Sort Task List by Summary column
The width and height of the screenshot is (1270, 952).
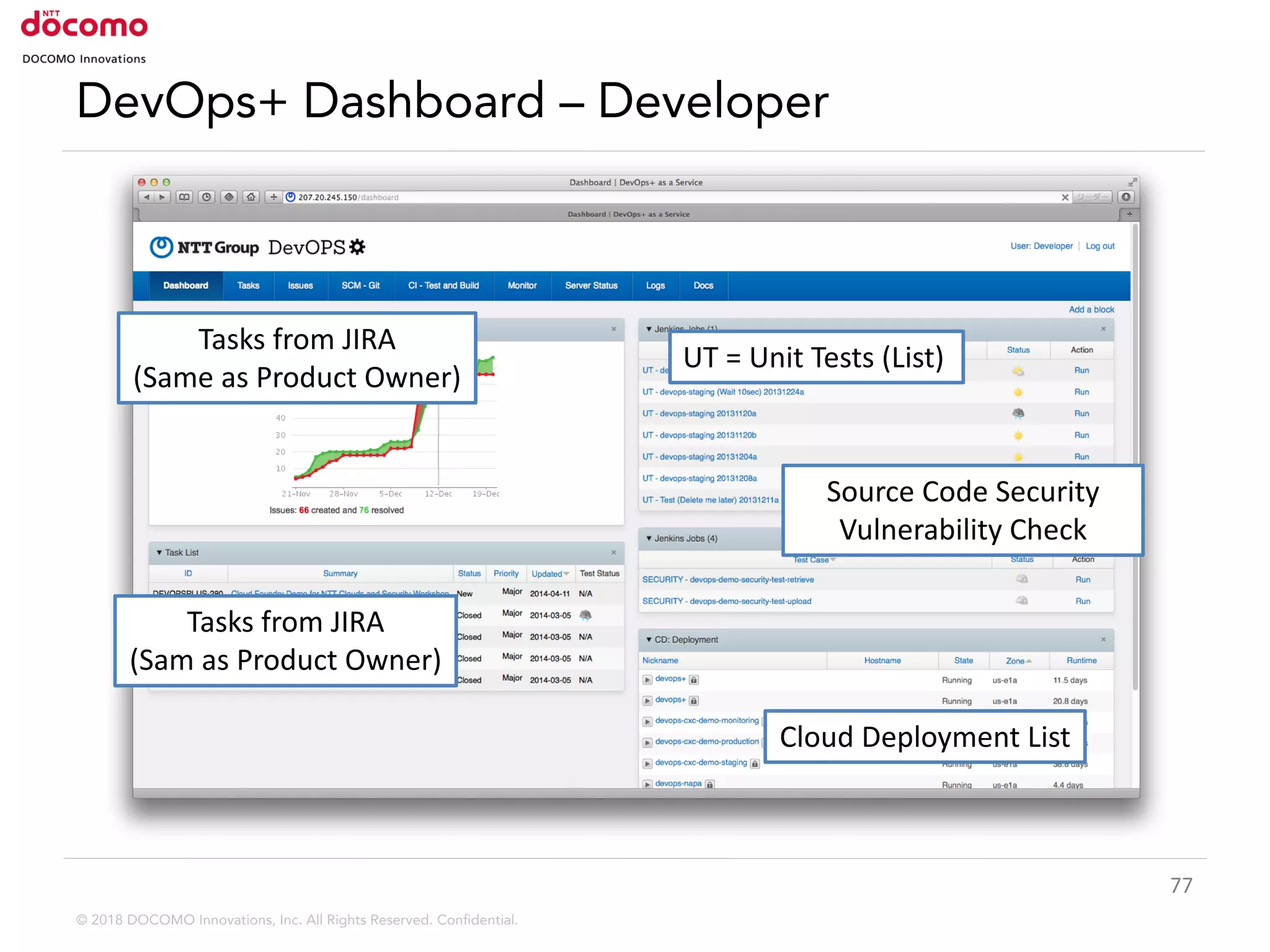(340, 574)
